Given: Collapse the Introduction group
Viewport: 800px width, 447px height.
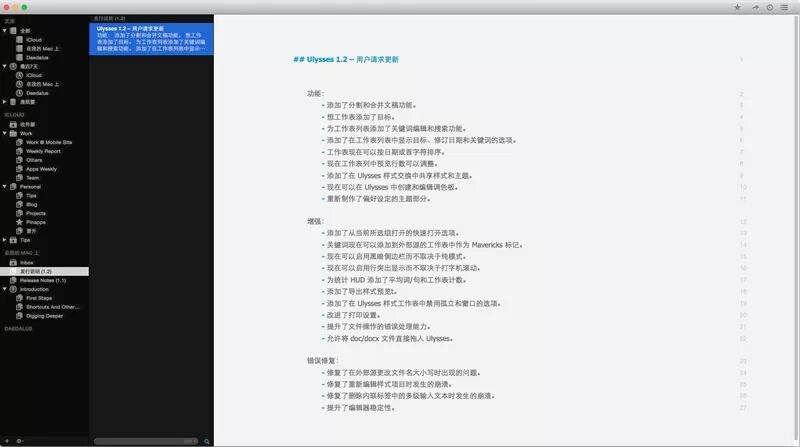Looking at the screenshot, I should [5, 289].
